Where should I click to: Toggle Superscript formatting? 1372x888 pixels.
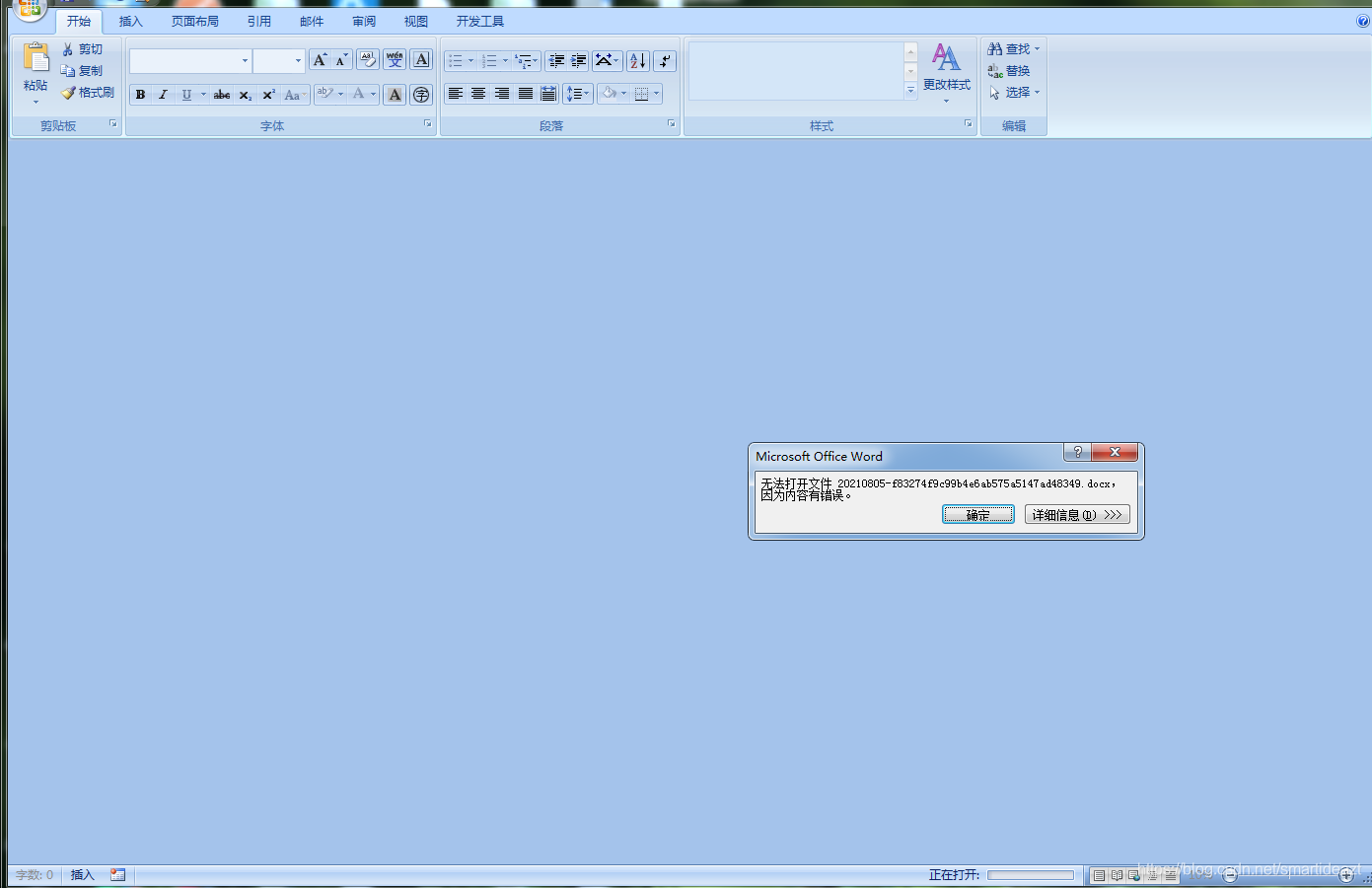[268, 95]
